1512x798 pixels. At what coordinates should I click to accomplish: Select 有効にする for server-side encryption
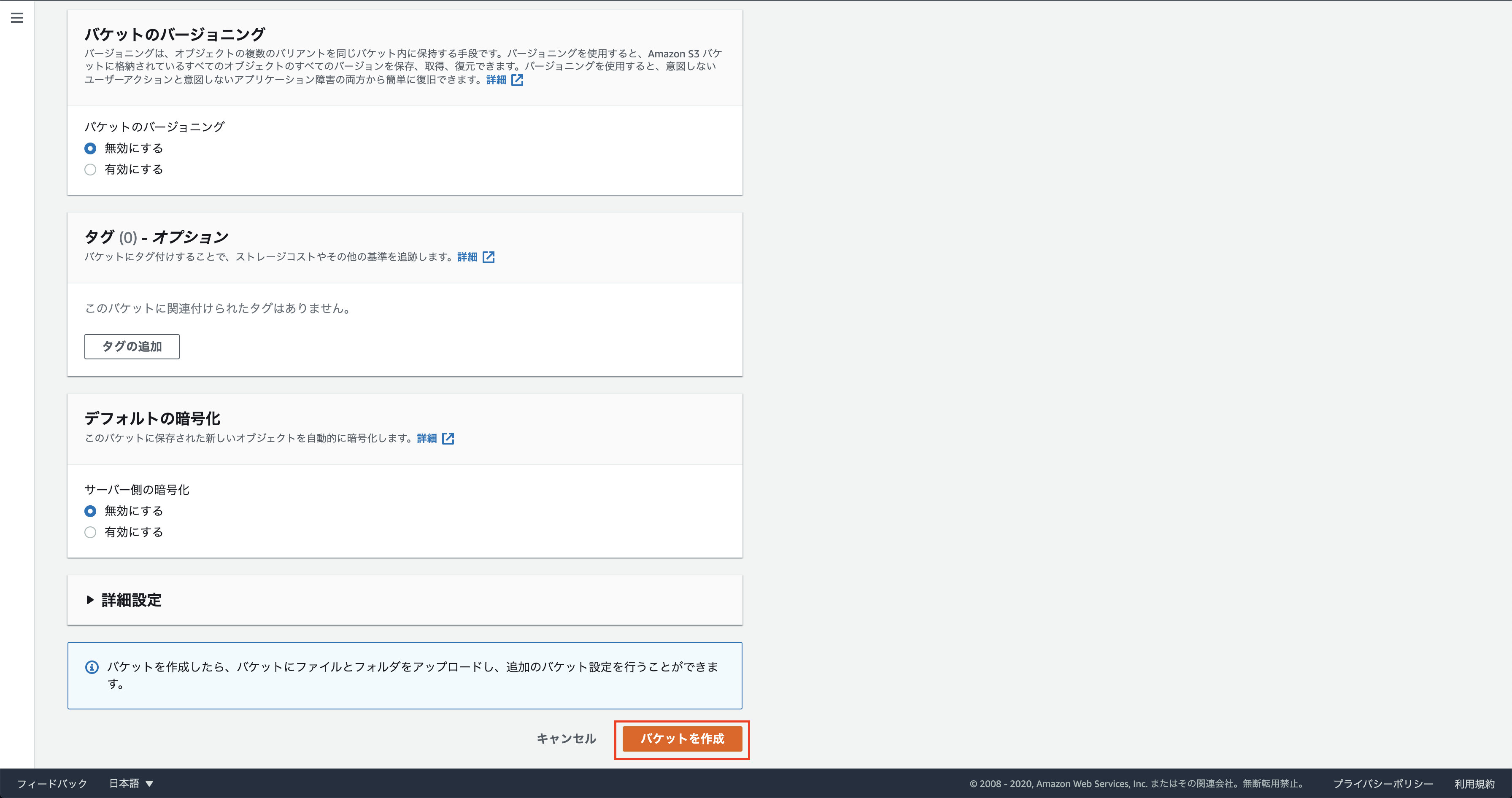pyautogui.click(x=90, y=532)
